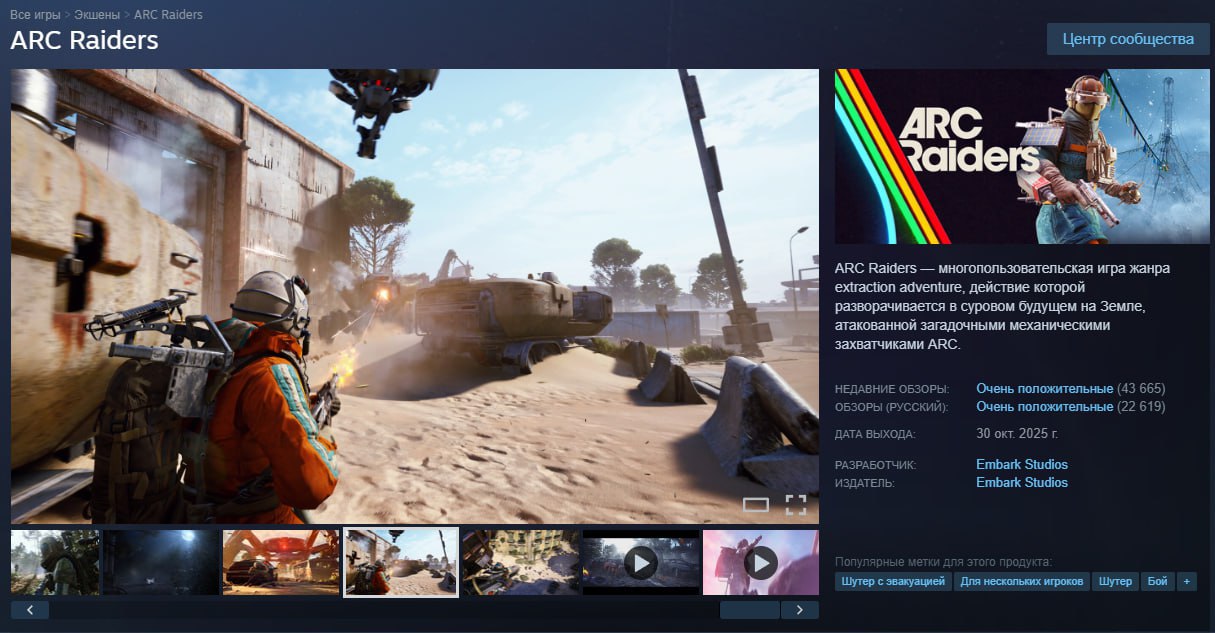View Russian reviews 'Очень положительные' link
The image size is (1215, 633).
click(1044, 406)
